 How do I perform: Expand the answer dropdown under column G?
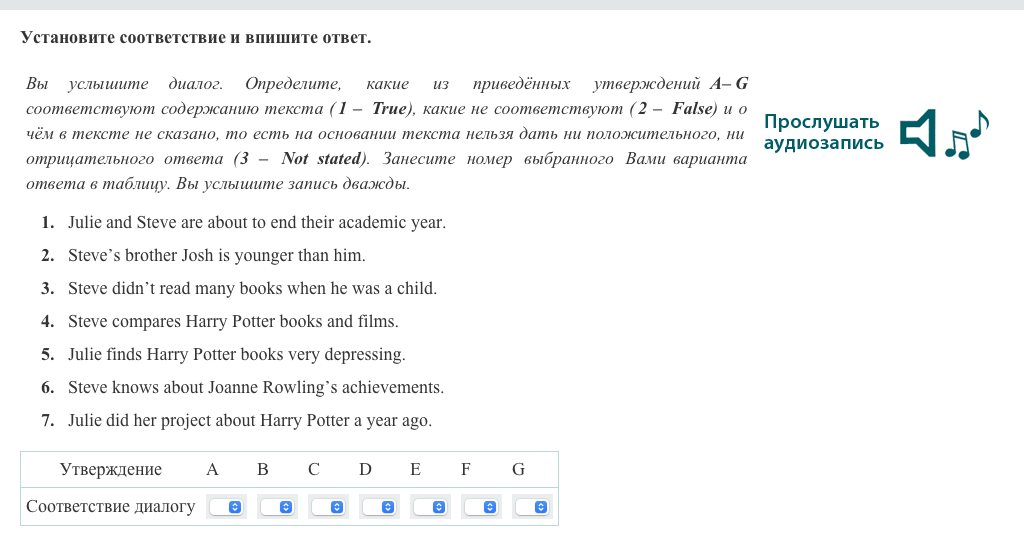[x=531, y=507]
